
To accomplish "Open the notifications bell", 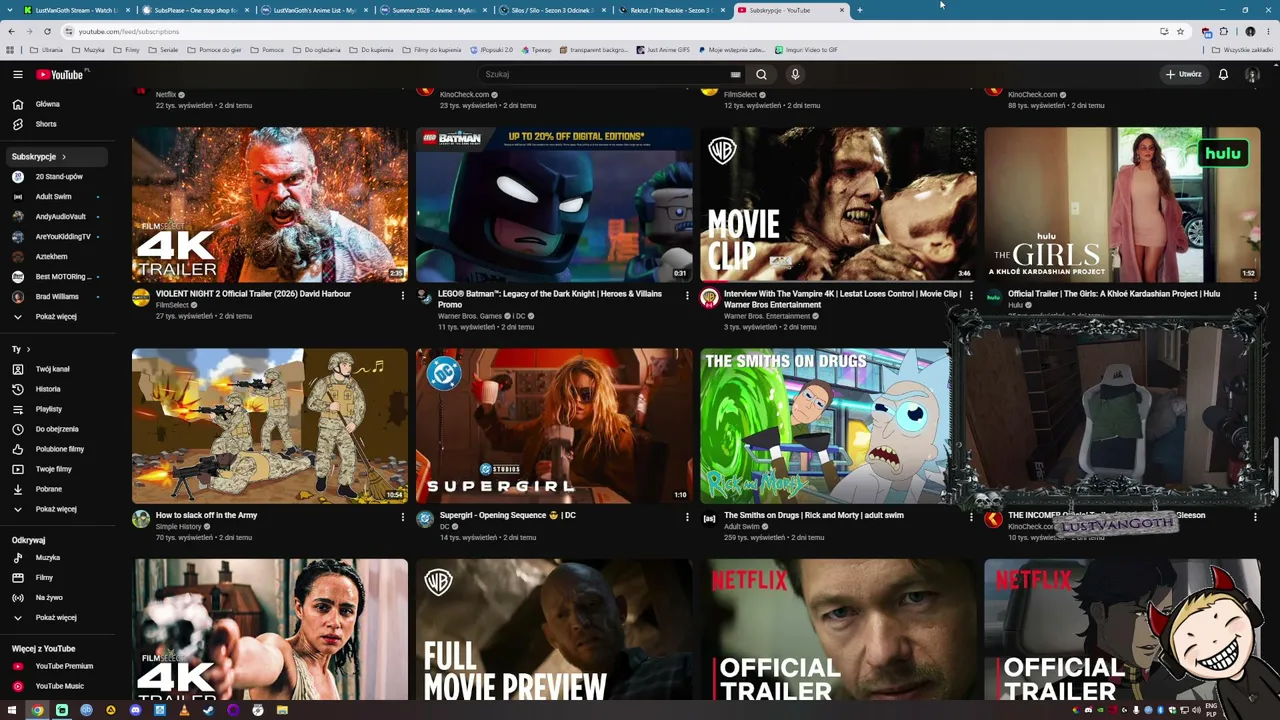I will 1223,74.
